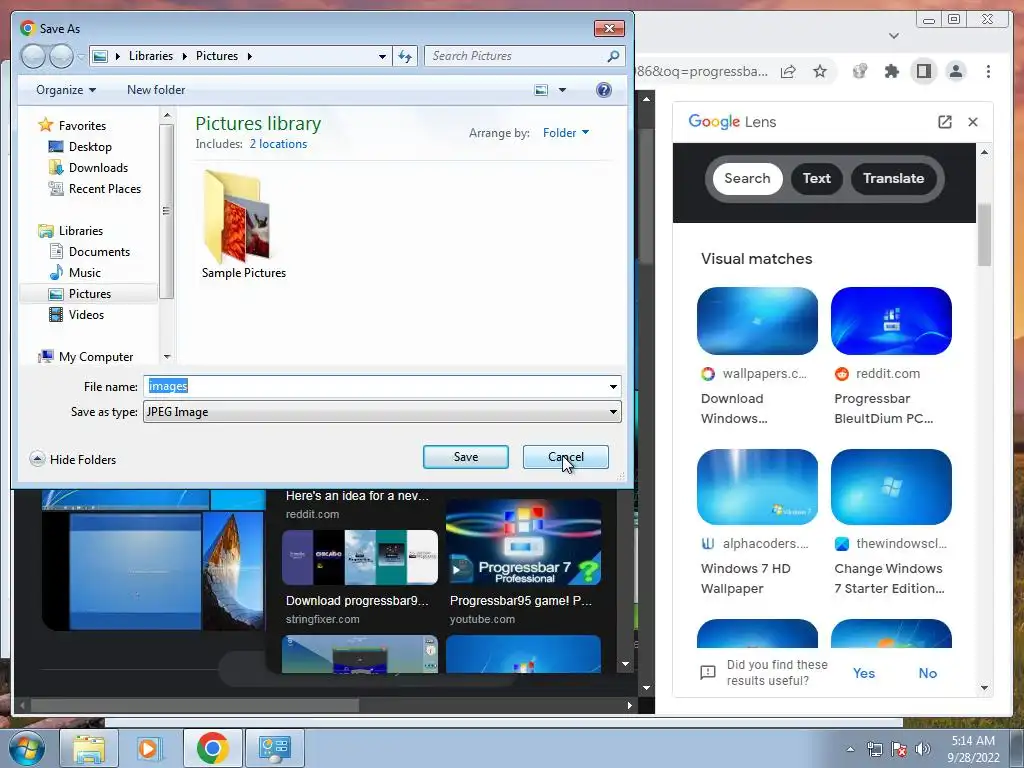Click navigation pane scroll down arrow
This screenshot has height=768, width=1024.
point(167,357)
